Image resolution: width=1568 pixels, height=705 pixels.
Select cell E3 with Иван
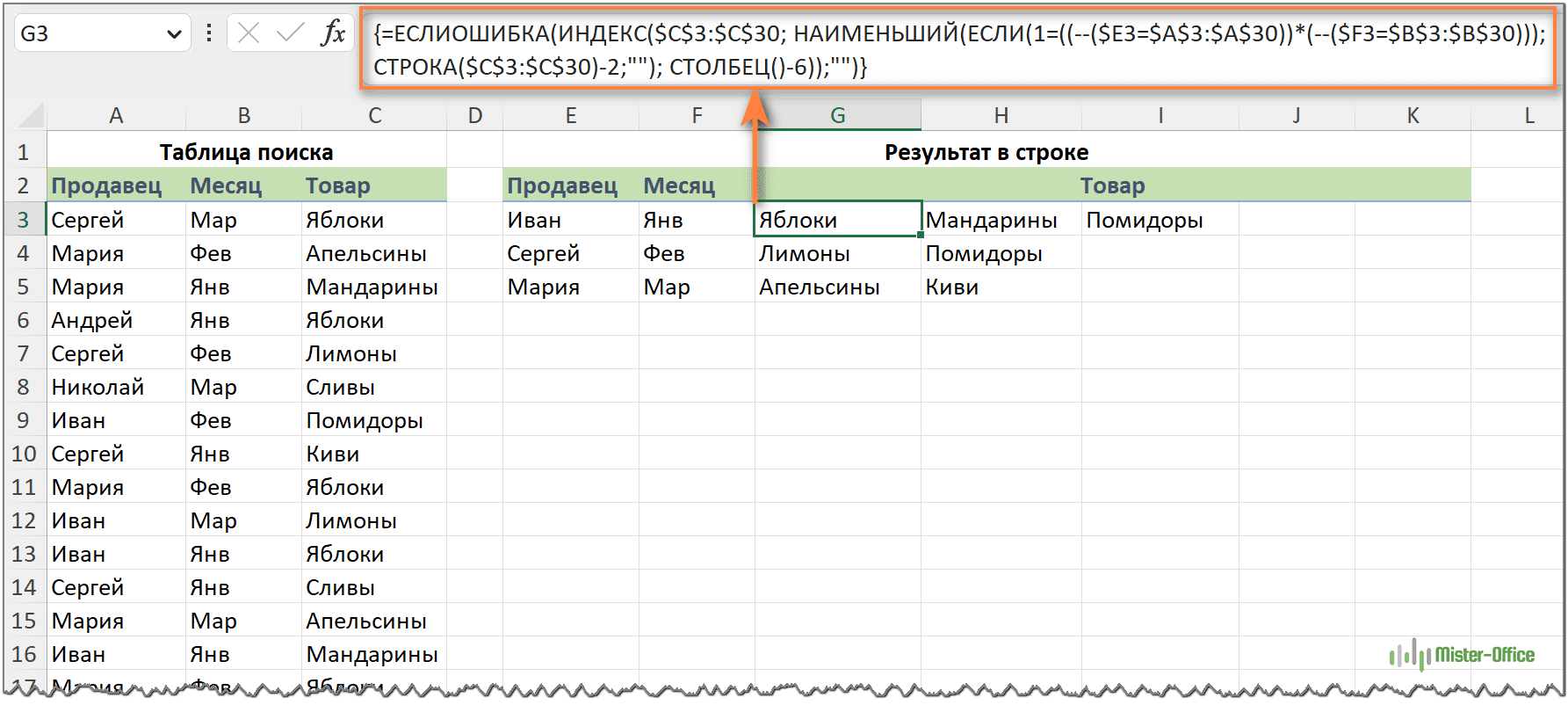pyautogui.click(x=570, y=220)
